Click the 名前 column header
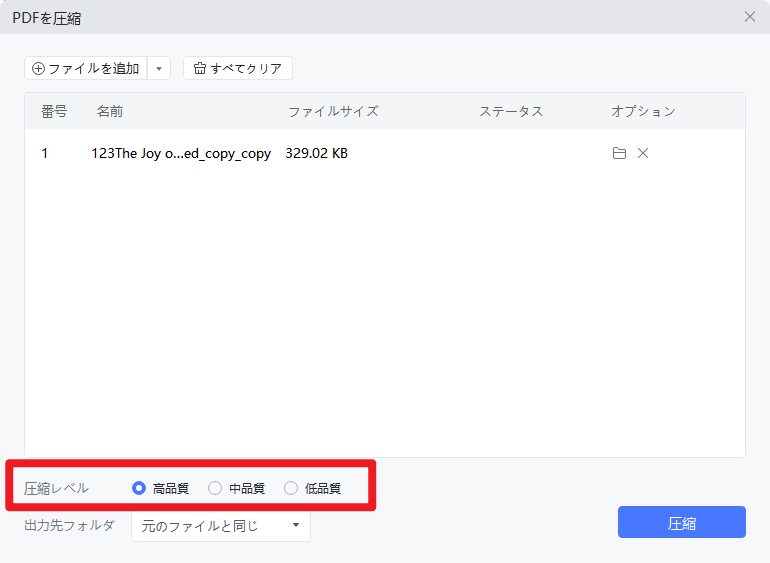 pyautogui.click(x=110, y=111)
